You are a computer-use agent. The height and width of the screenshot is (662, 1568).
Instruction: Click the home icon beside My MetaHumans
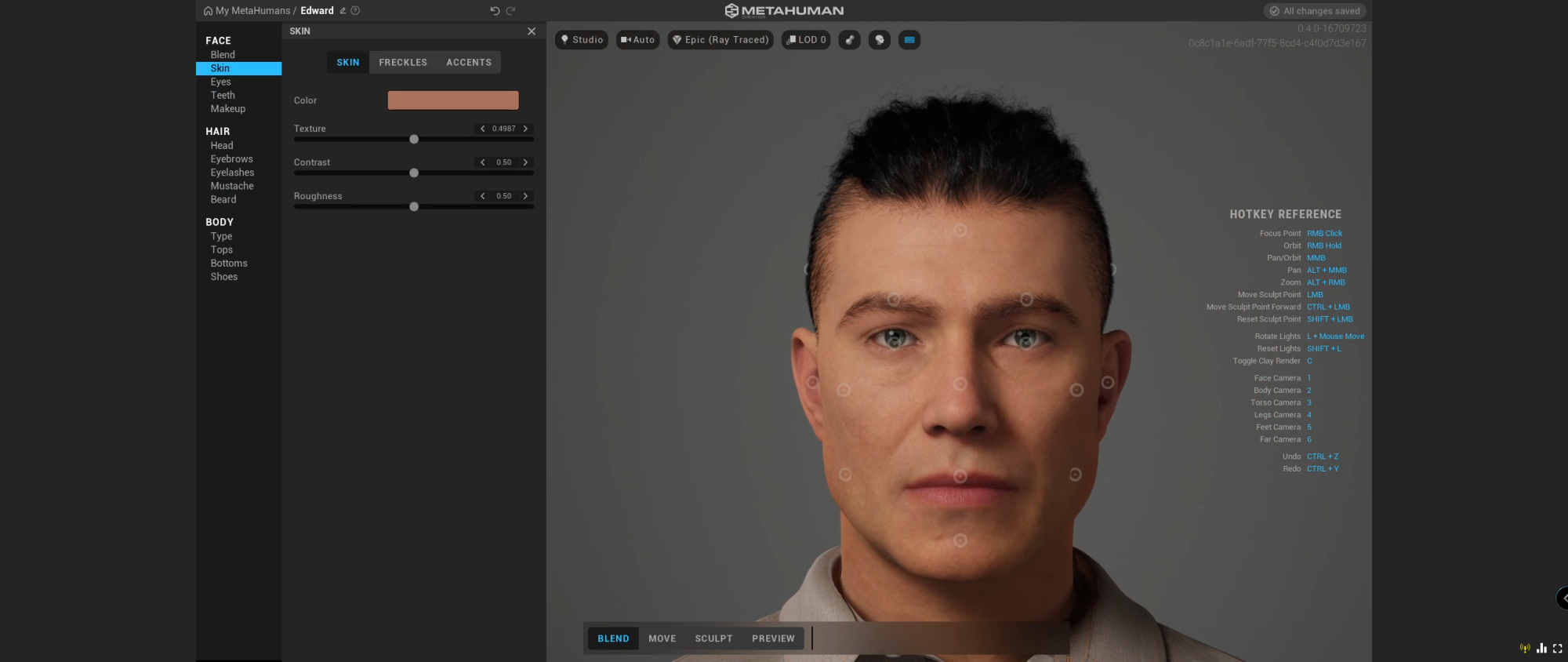208,11
